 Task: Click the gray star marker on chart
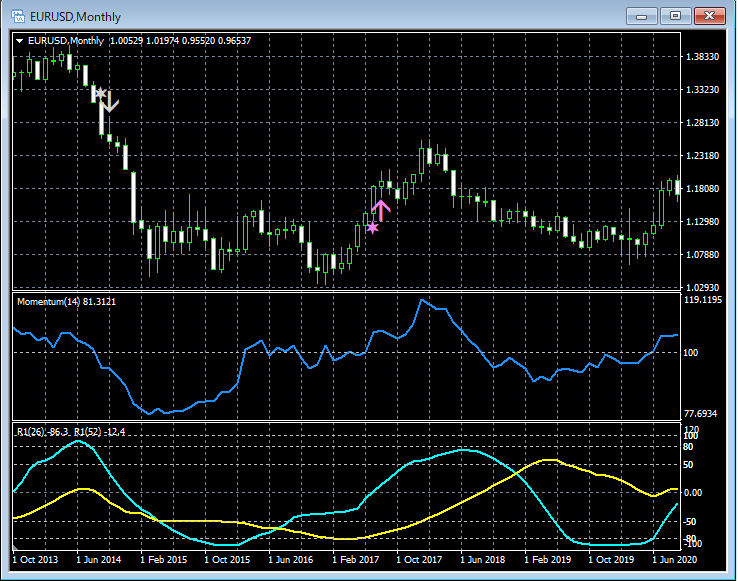[99, 93]
